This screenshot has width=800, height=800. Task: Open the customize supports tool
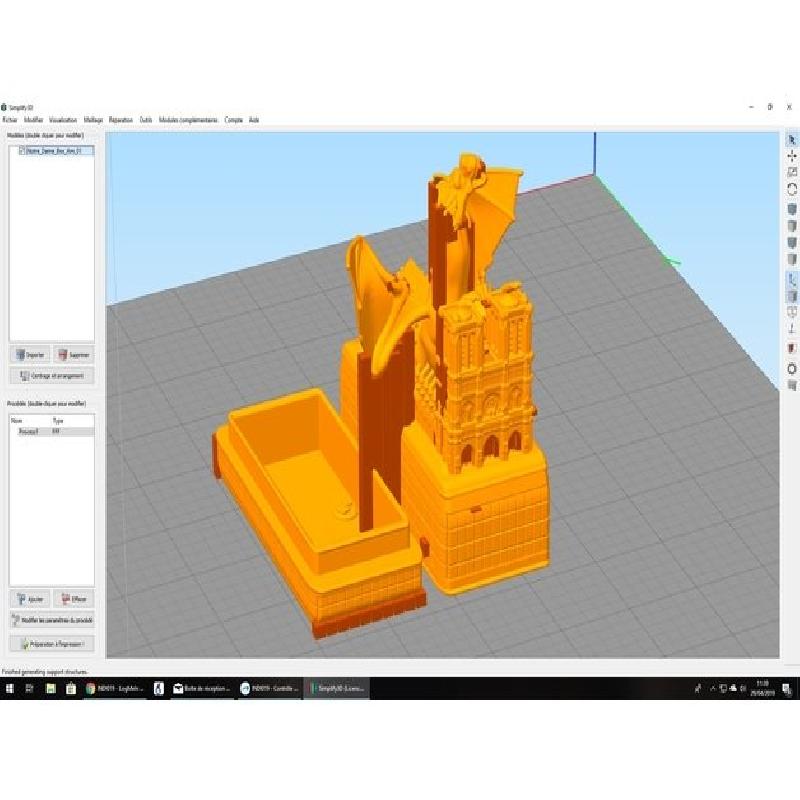(x=791, y=385)
